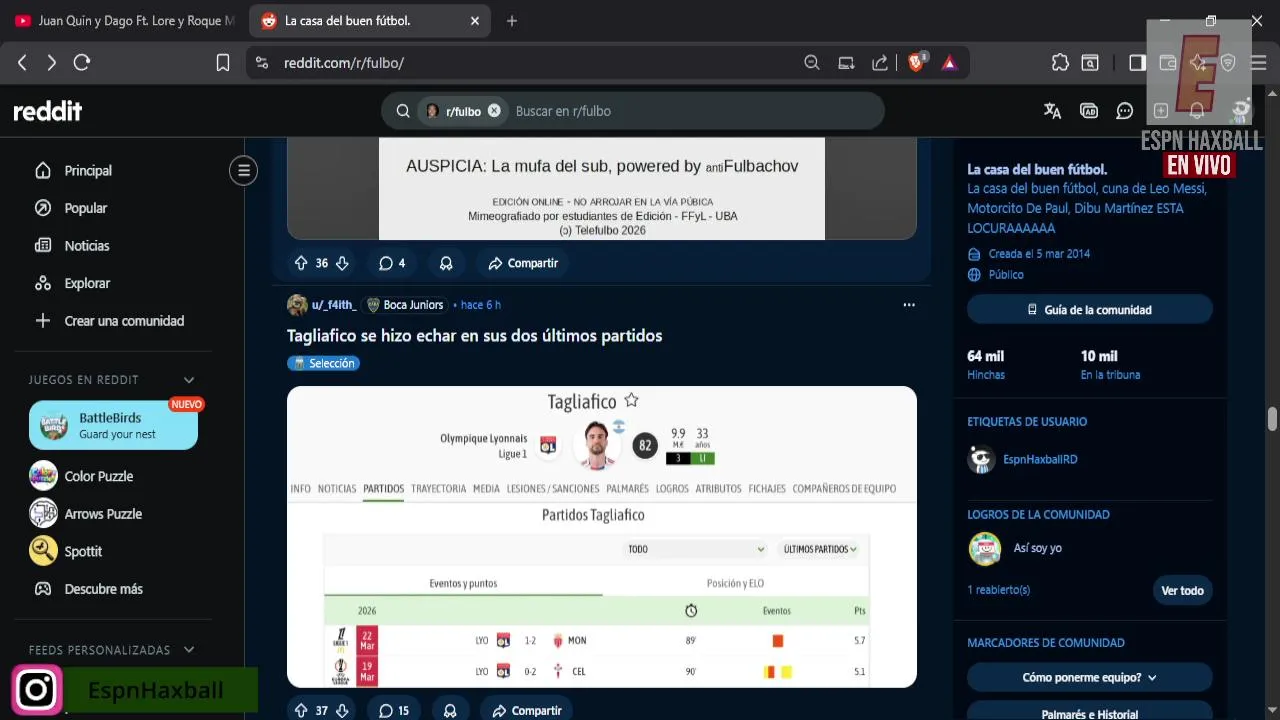Remove the r/fulbo search filter chip
Image resolution: width=1280 pixels, height=720 pixels.
(494, 111)
